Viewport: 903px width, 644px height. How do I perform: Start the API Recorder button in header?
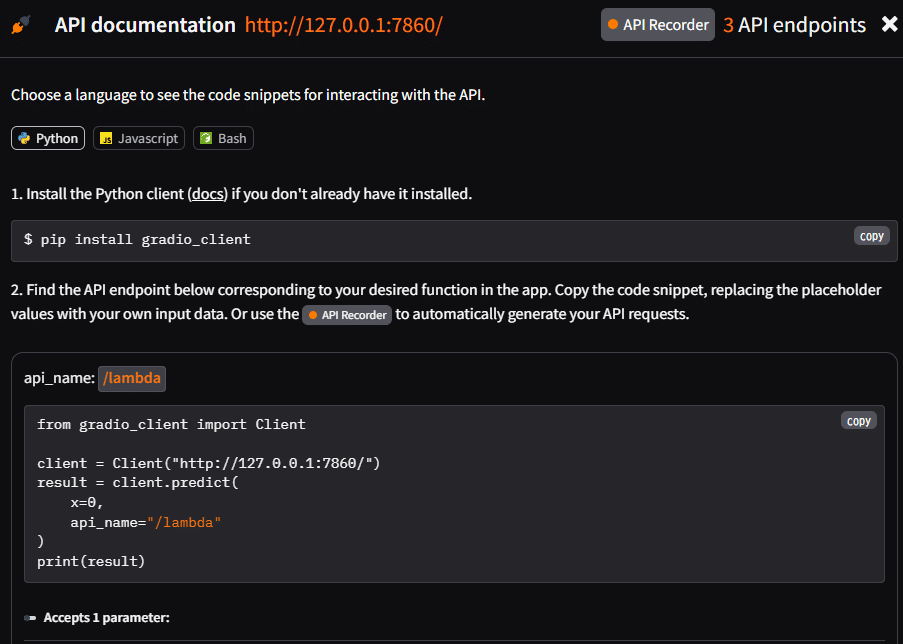click(x=658, y=25)
